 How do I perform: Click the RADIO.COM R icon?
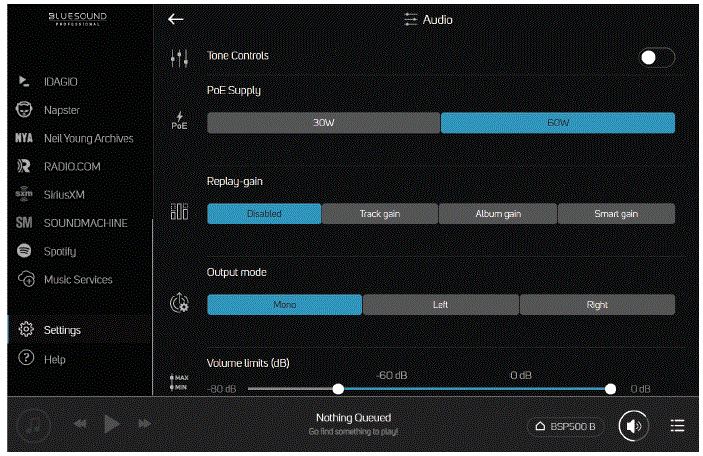[x=24, y=166]
